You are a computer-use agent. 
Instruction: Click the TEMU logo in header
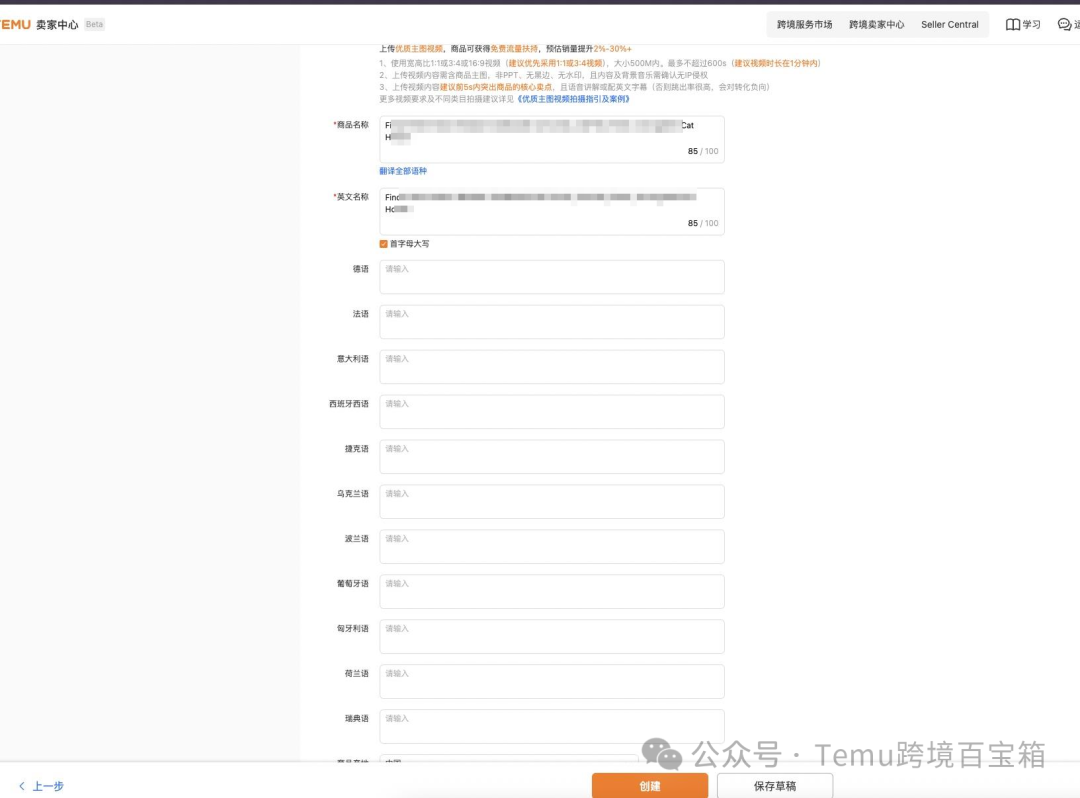tap(15, 25)
